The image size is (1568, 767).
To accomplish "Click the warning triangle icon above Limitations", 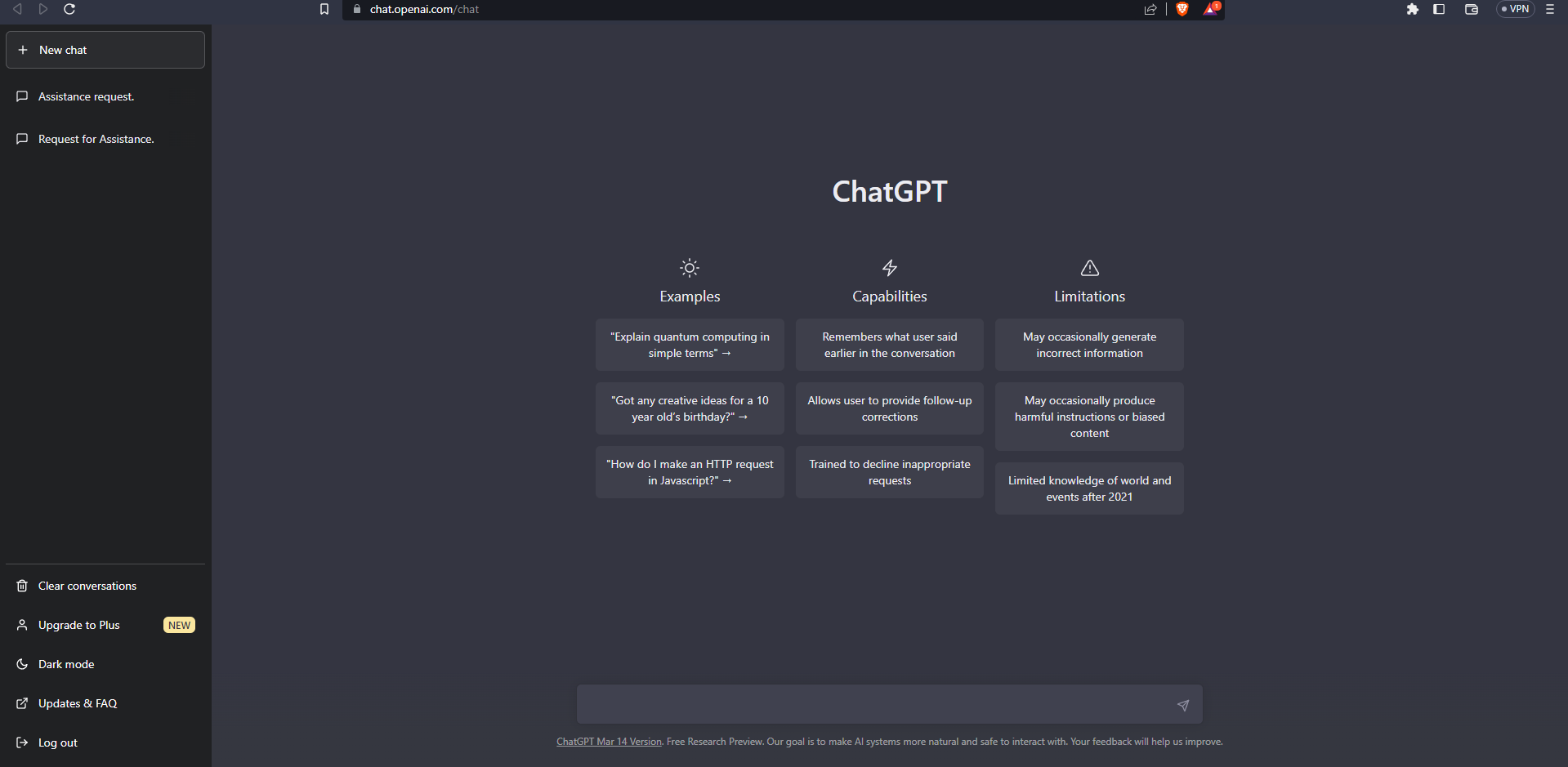I will [1089, 268].
